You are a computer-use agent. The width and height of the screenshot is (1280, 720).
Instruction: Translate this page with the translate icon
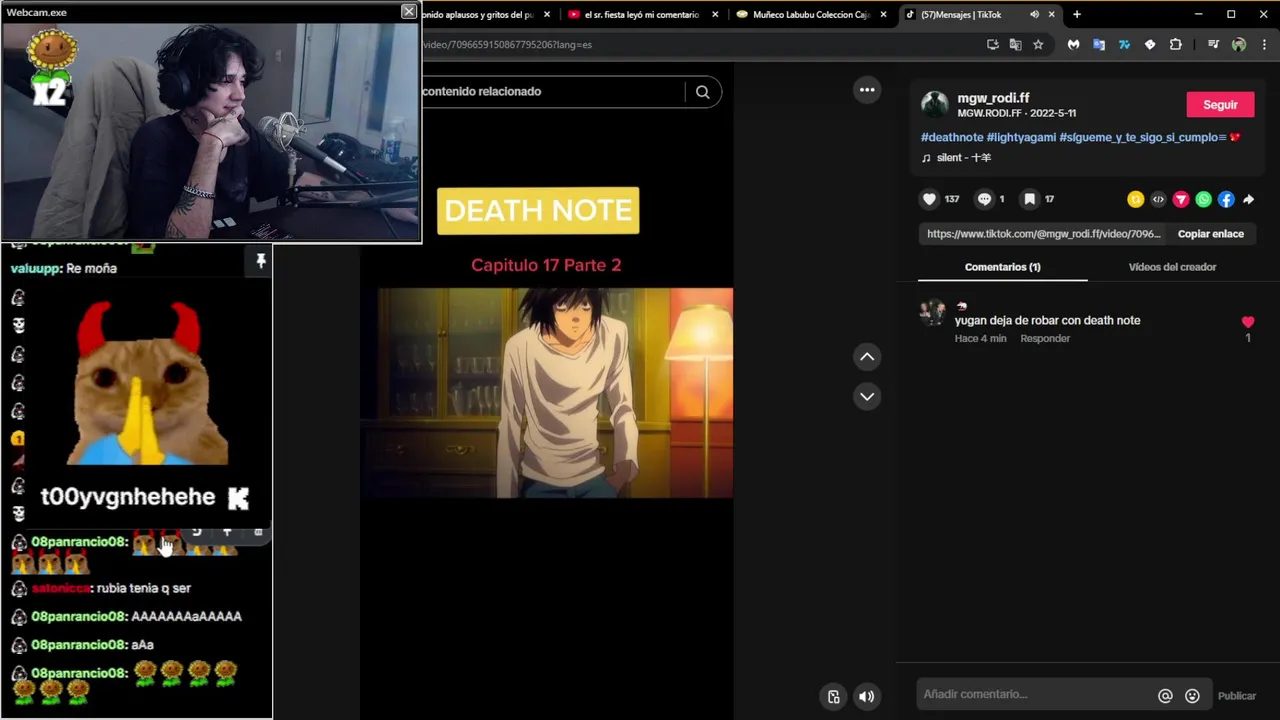1015,45
